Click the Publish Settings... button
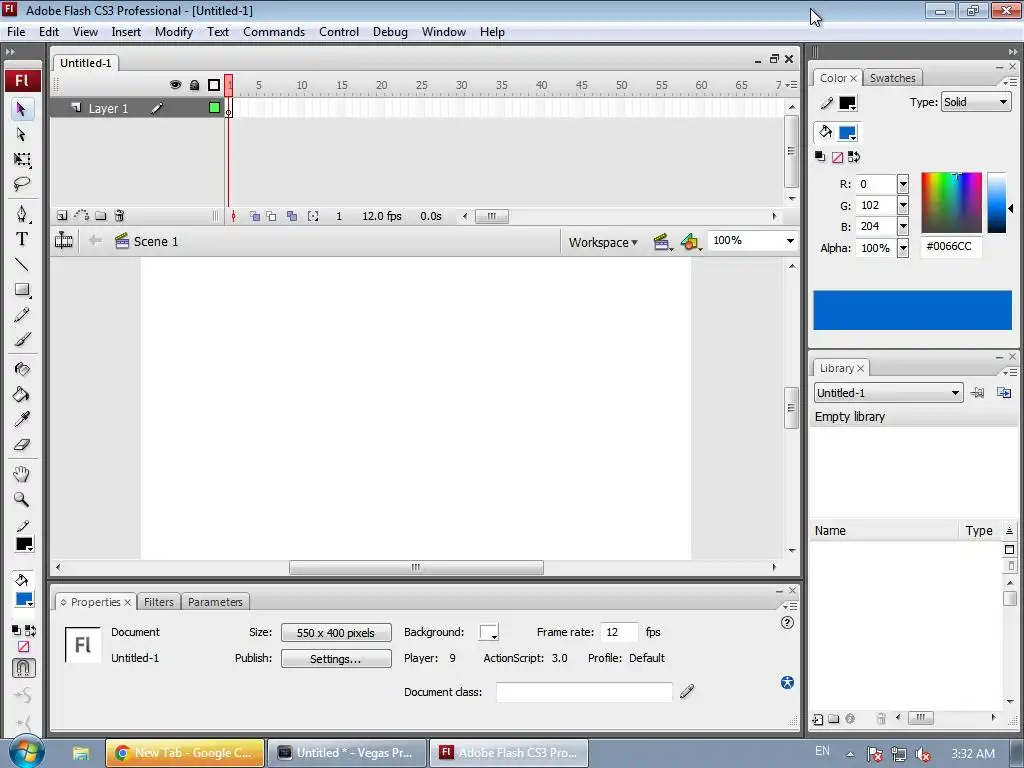Image resolution: width=1024 pixels, height=768 pixels. point(336,658)
